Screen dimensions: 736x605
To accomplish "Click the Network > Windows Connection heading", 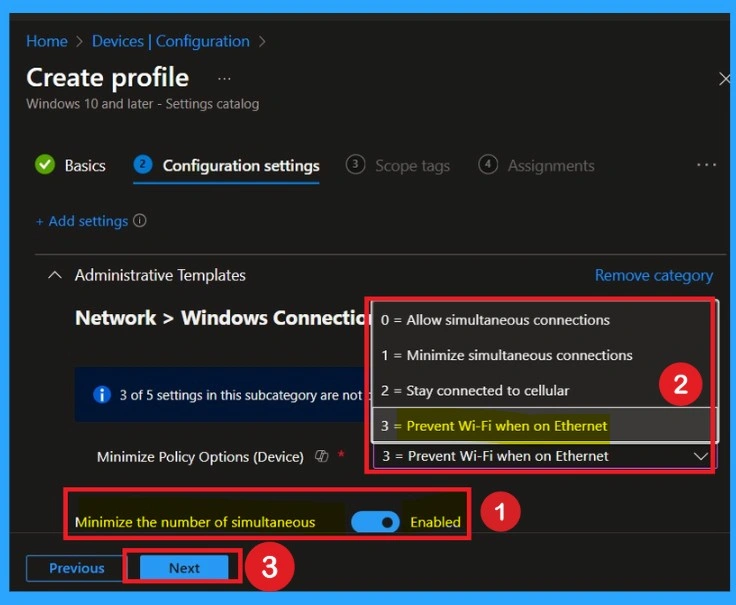I will coord(223,318).
